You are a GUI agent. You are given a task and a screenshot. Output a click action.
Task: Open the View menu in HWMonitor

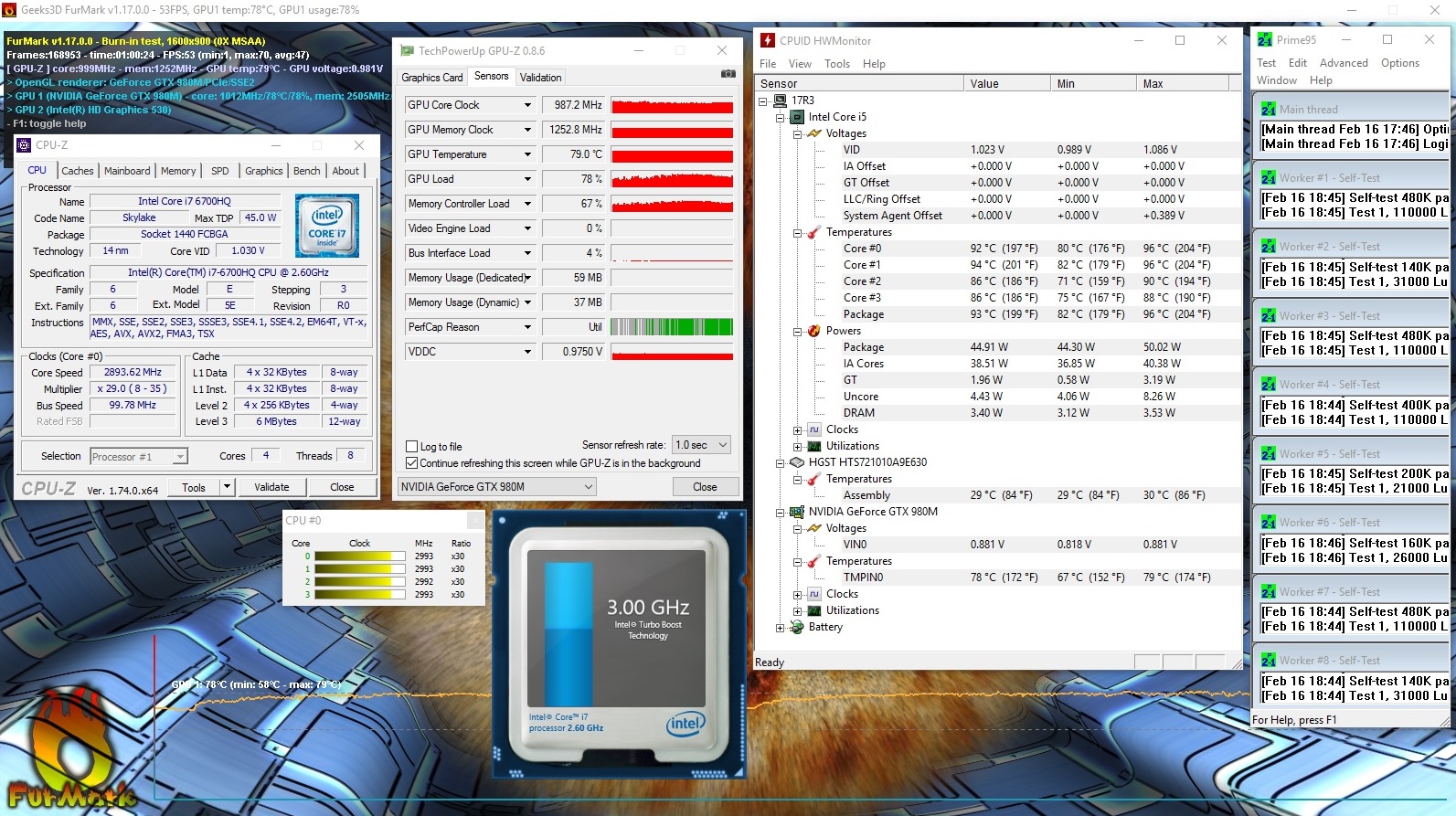pos(800,64)
